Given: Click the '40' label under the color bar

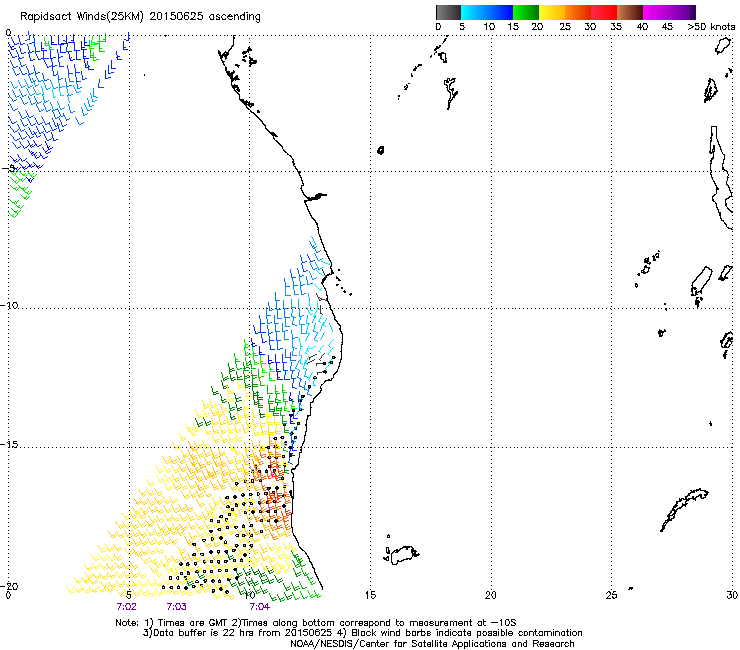Looking at the screenshot, I should click(x=642, y=27).
